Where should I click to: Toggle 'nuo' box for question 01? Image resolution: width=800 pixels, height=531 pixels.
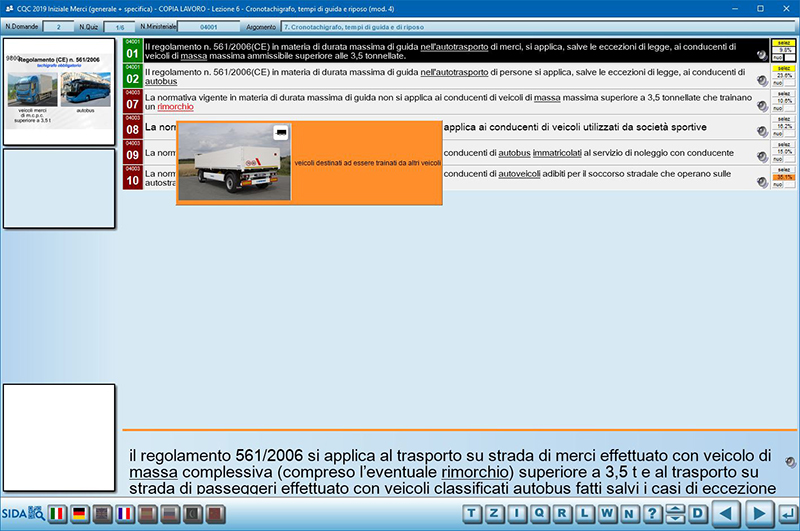[x=790, y=58]
